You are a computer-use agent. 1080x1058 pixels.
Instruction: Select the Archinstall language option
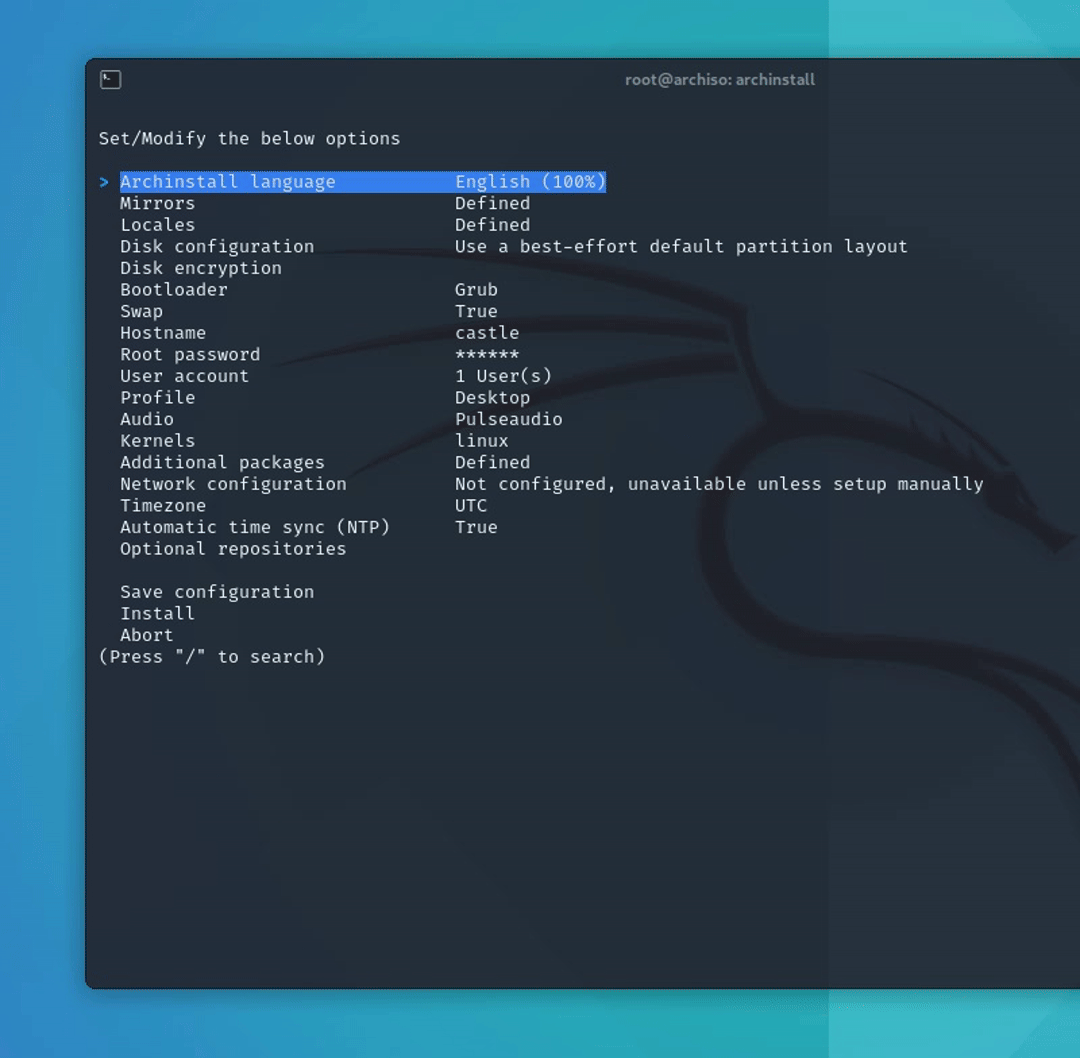pyautogui.click(x=227, y=181)
